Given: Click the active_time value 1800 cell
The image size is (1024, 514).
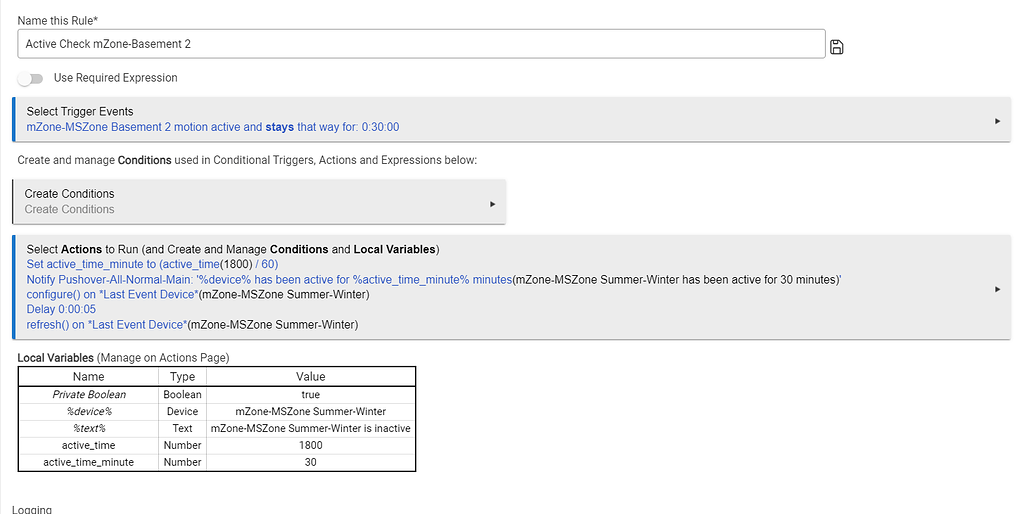Looking at the screenshot, I should pos(310,445).
